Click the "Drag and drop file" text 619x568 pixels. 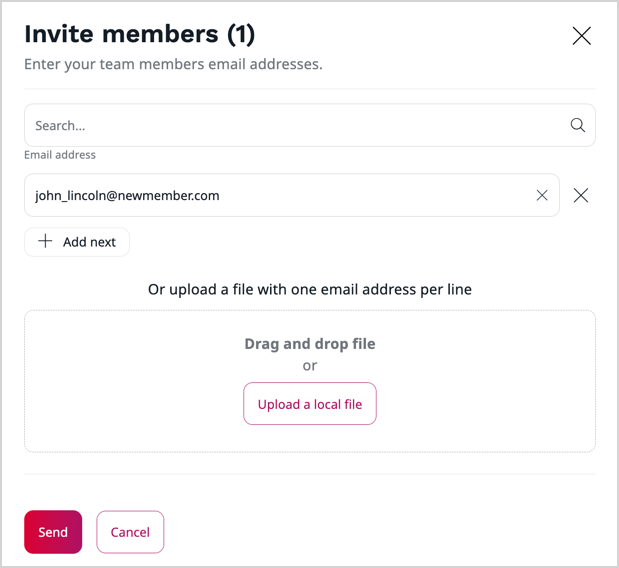pyautogui.click(x=310, y=344)
